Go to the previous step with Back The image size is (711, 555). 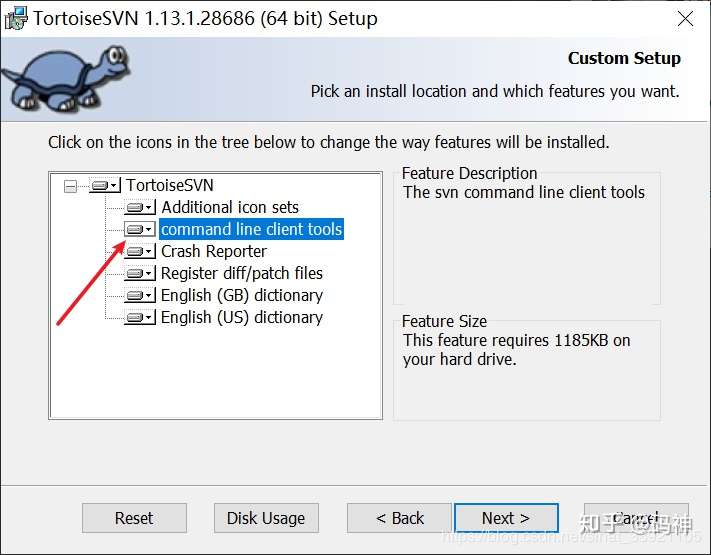point(399,518)
